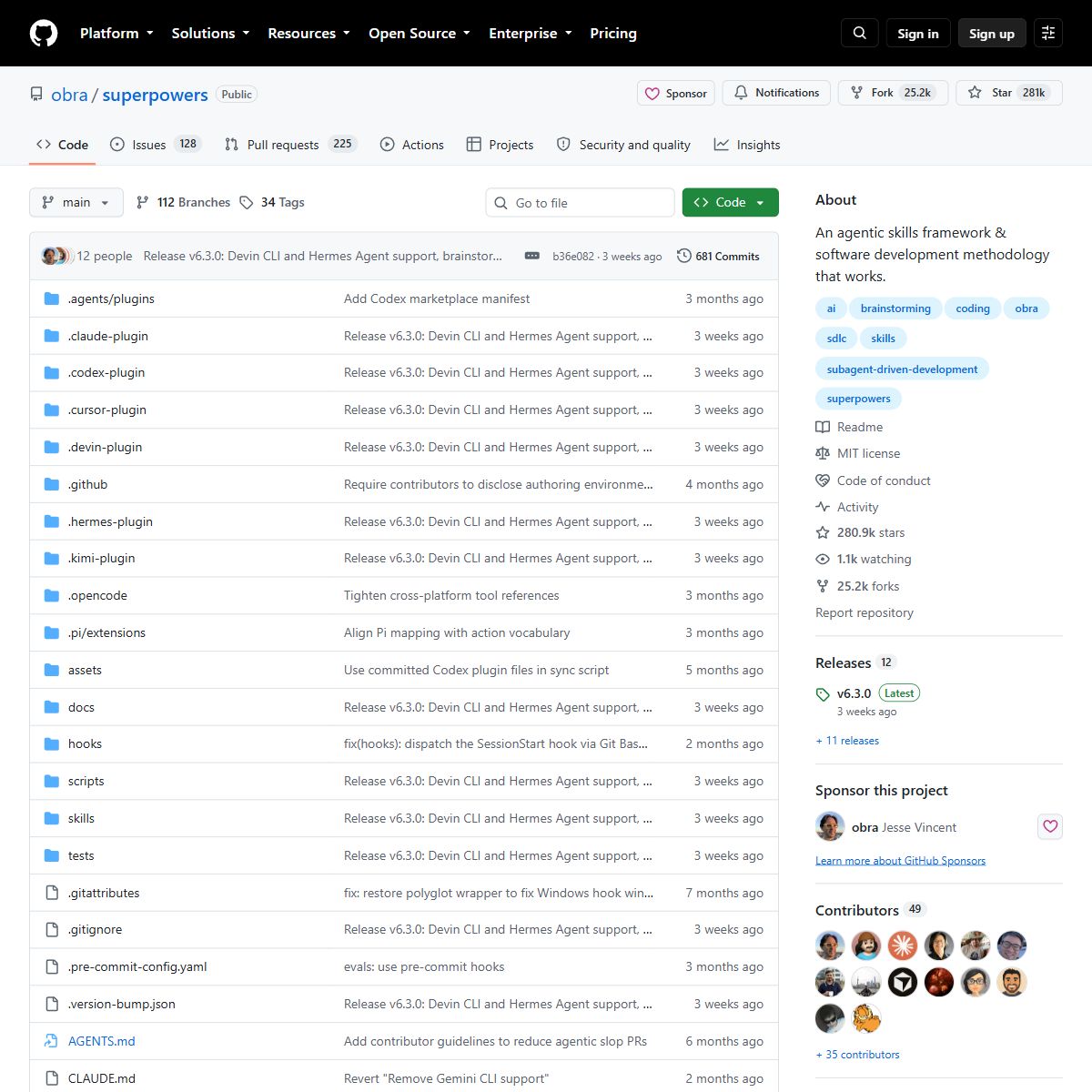Open the search magnifier icon in header

pyautogui.click(x=860, y=33)
